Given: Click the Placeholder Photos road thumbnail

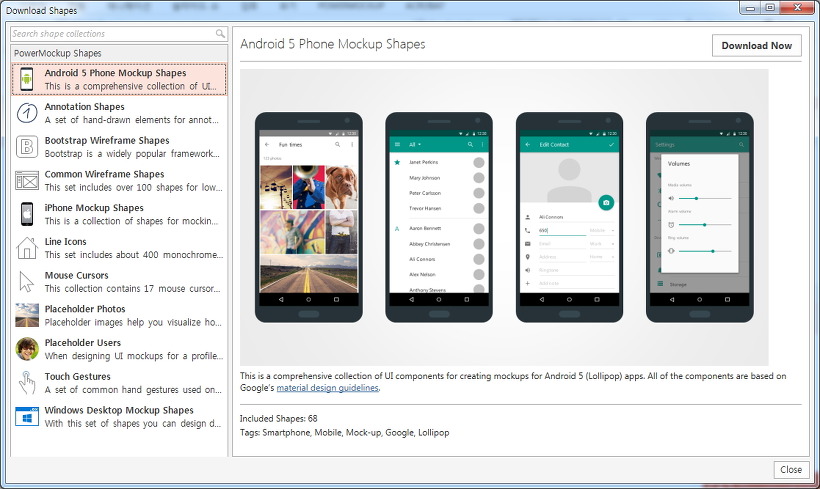Looking at the screenshot, I should [27, 315].
